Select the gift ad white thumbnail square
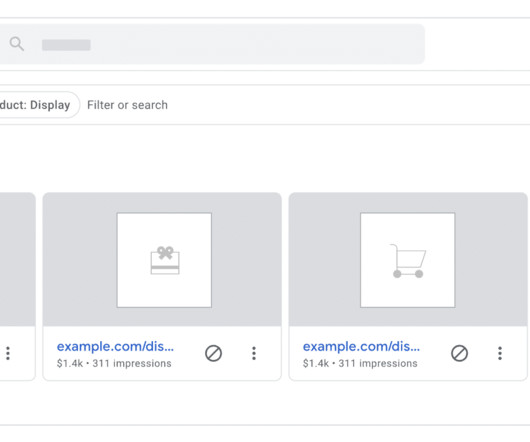 coord(164,260)
